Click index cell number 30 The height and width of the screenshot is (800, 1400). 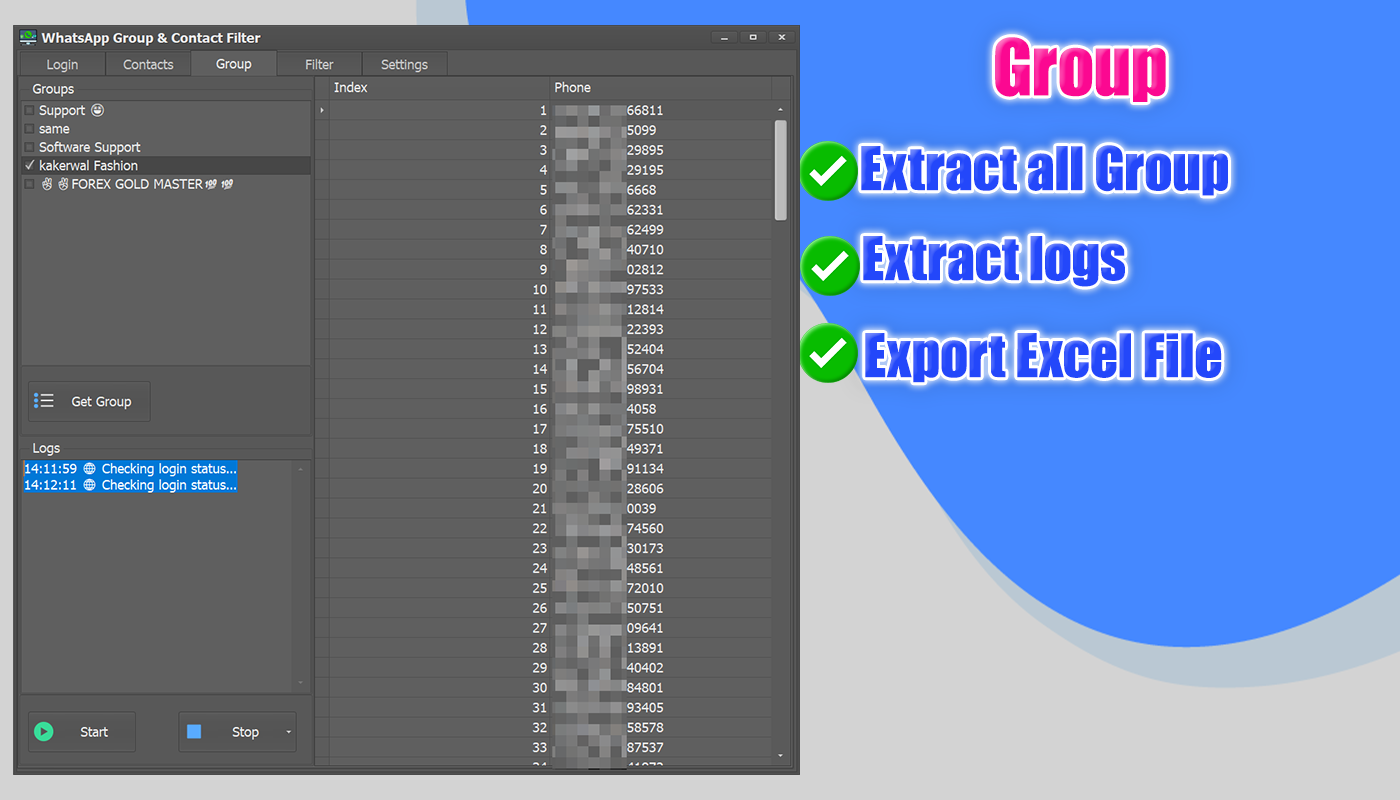[439, 688]
